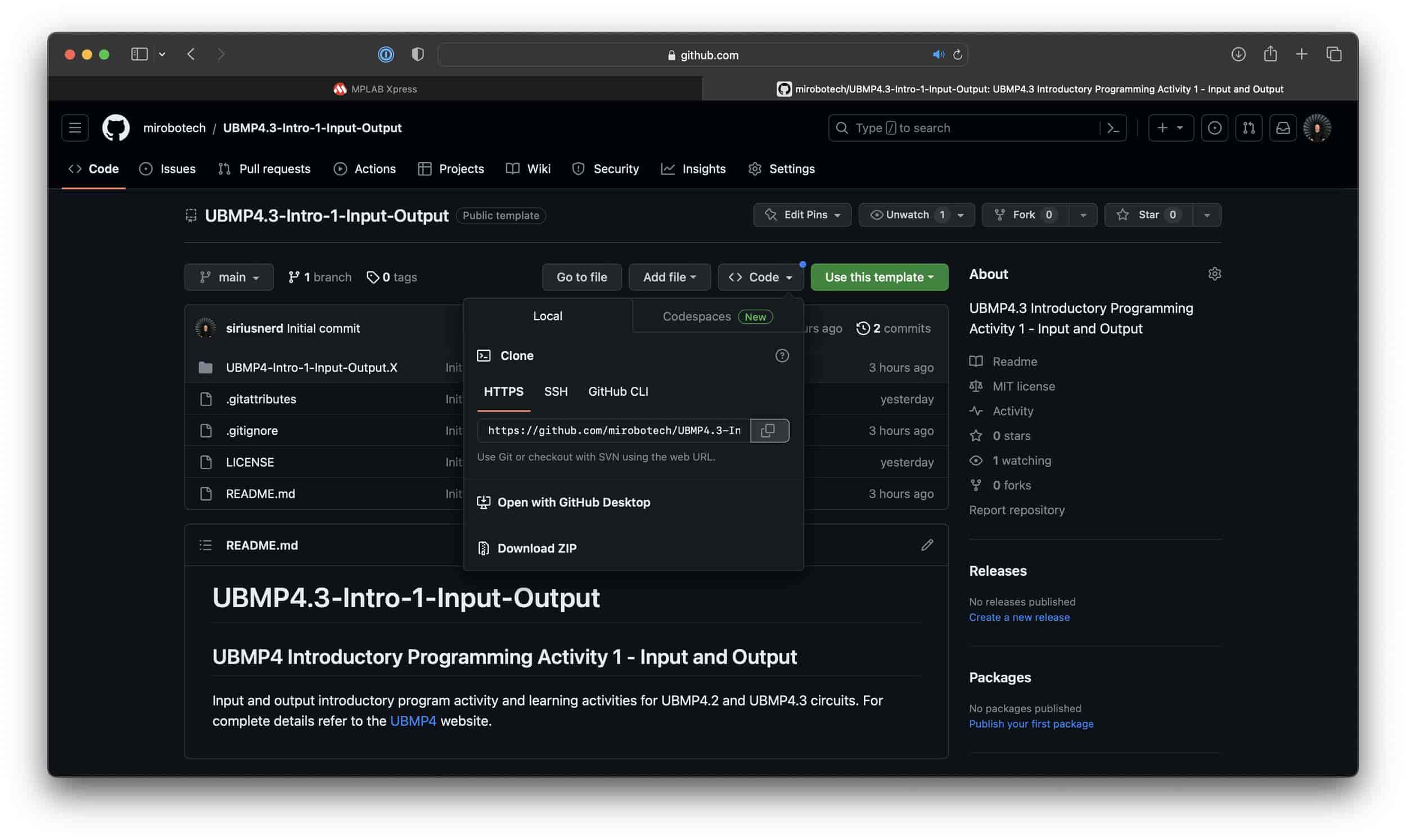Open the notifications inbox icon
The image size is (1406, 840).
coord(1282,128)
